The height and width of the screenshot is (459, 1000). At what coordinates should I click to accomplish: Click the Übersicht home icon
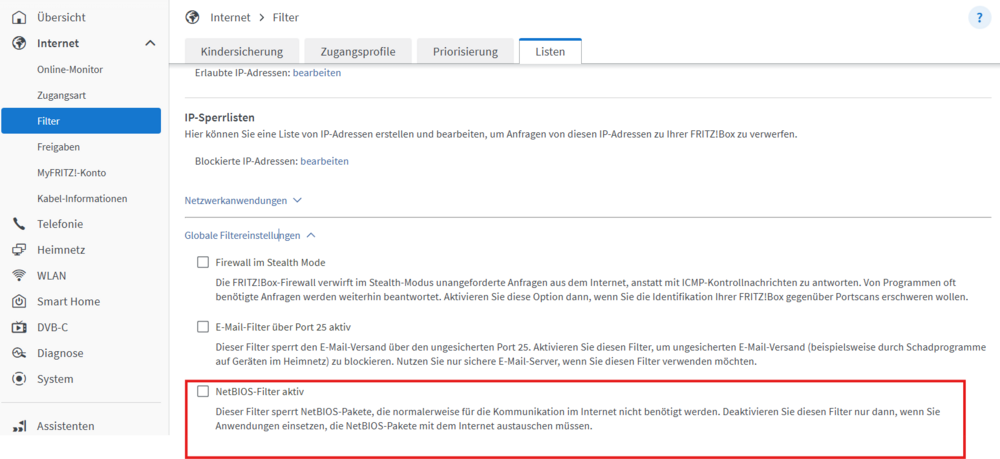click(x=20, y=17)
